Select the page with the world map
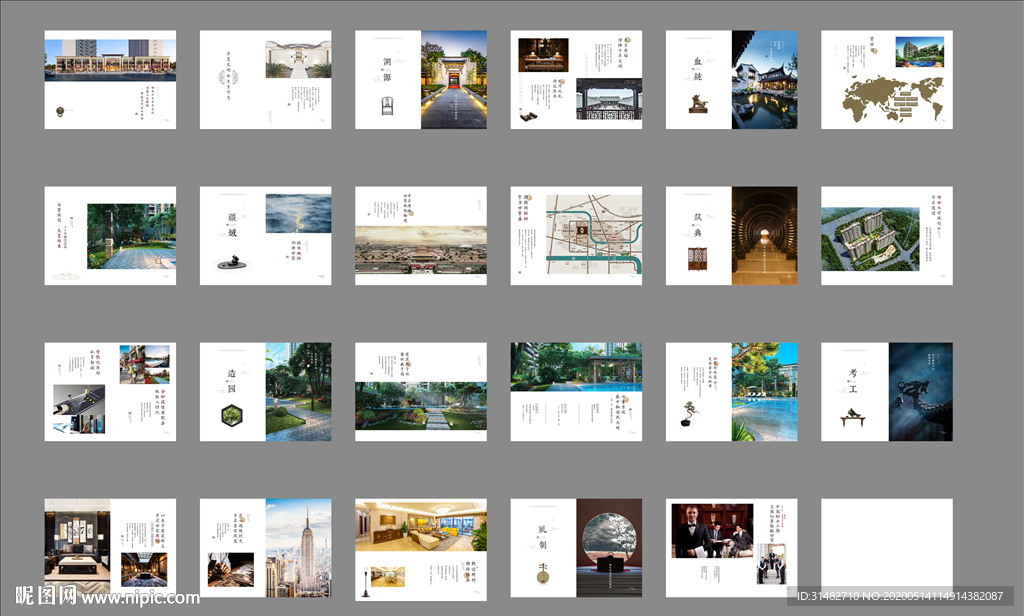This screenshot has width=1024, height=616. 887,79
